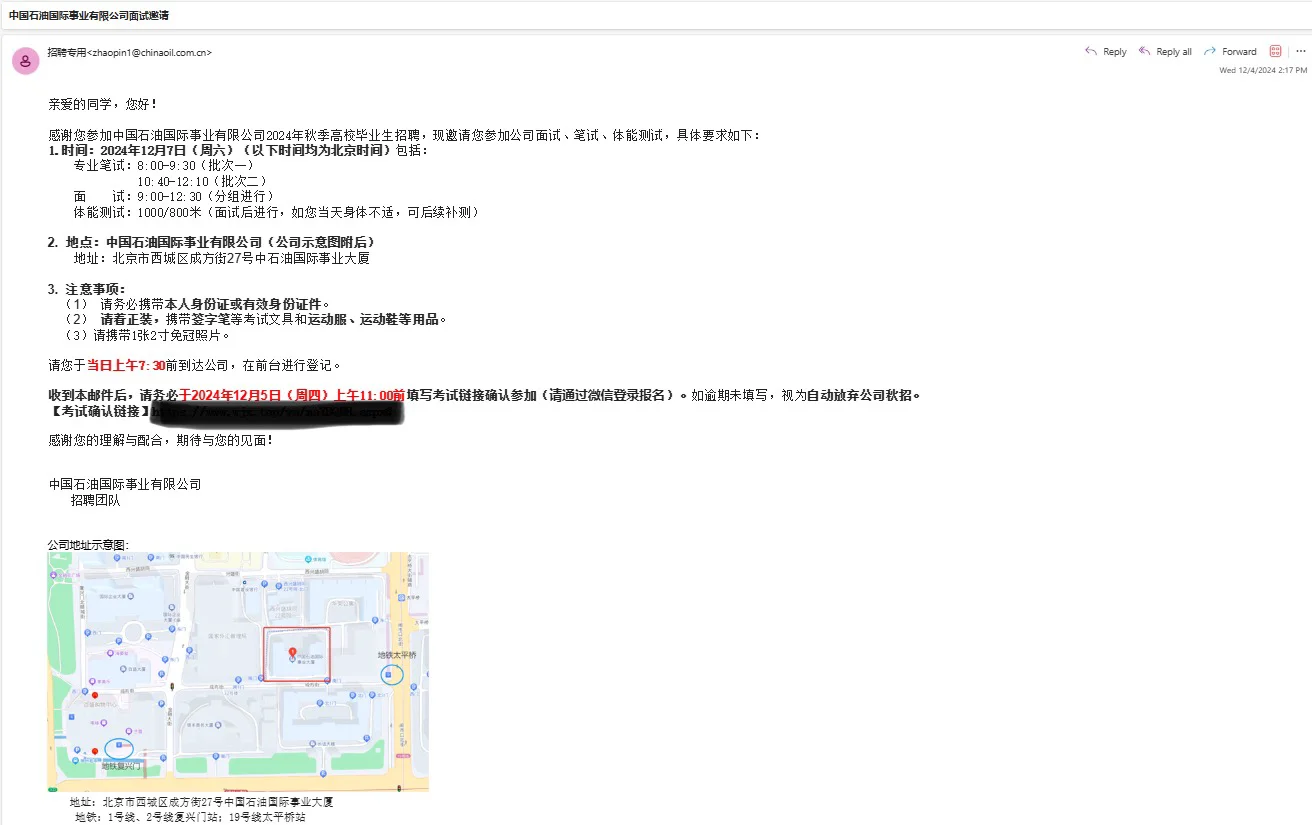Click the interview time 9:00-12:30（分组进行）
This screenshot has height=825, width=1312.
point(206,197)
